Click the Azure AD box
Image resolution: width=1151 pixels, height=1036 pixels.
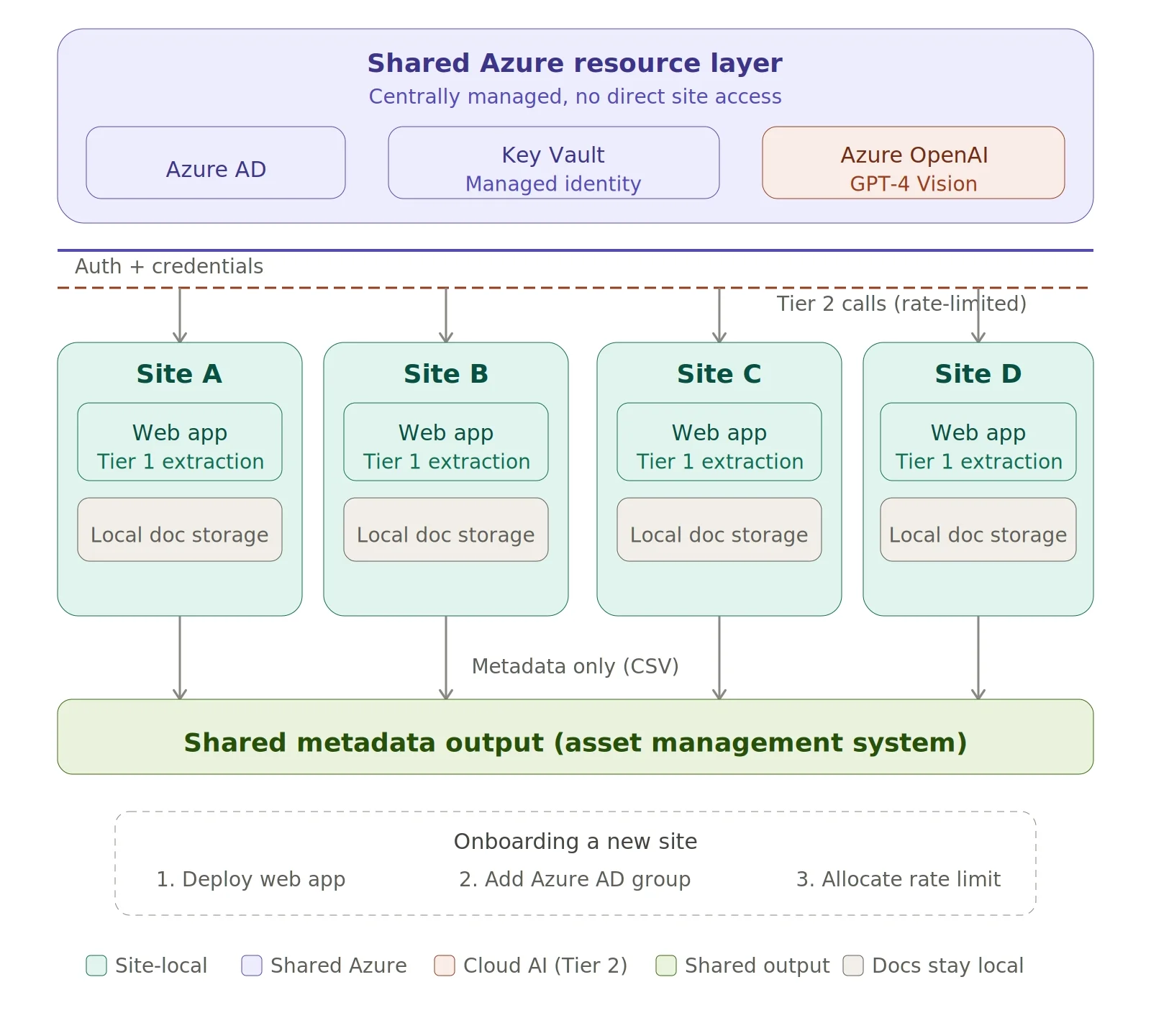pos(216,163)
